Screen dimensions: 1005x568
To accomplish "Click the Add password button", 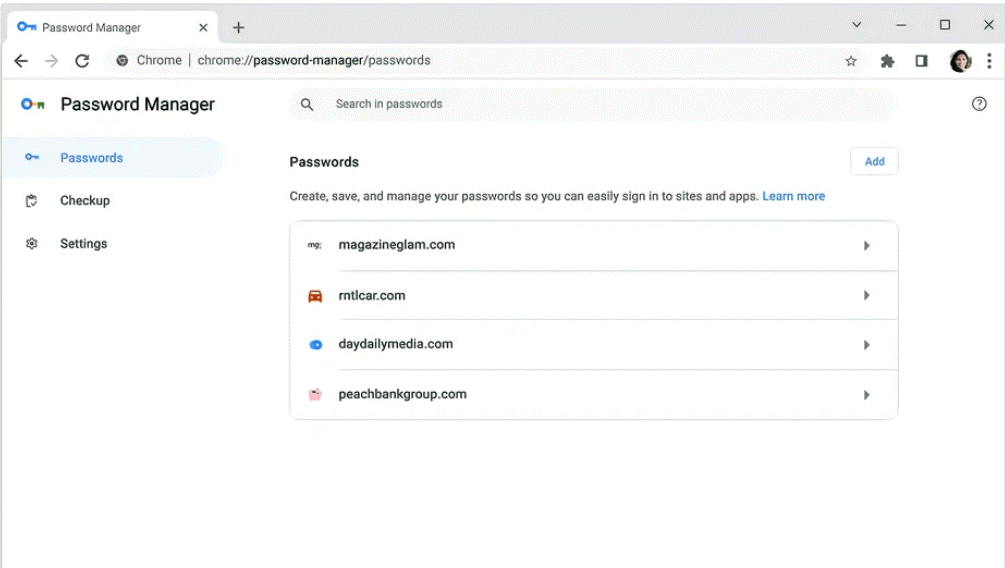I will pyautogui.click(x=874, y=162).
